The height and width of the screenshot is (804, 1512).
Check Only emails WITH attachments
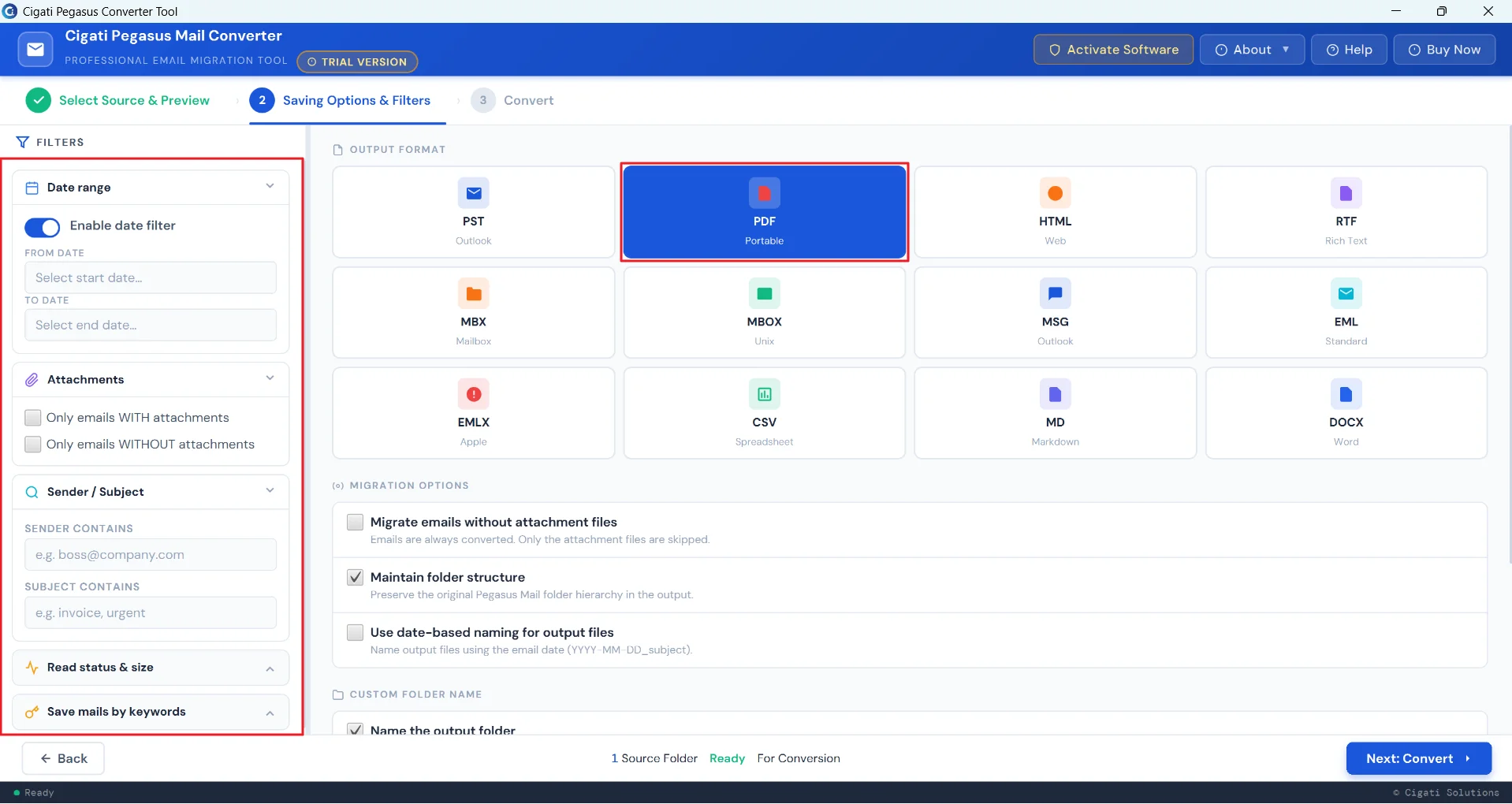click(x=33, y=418)
